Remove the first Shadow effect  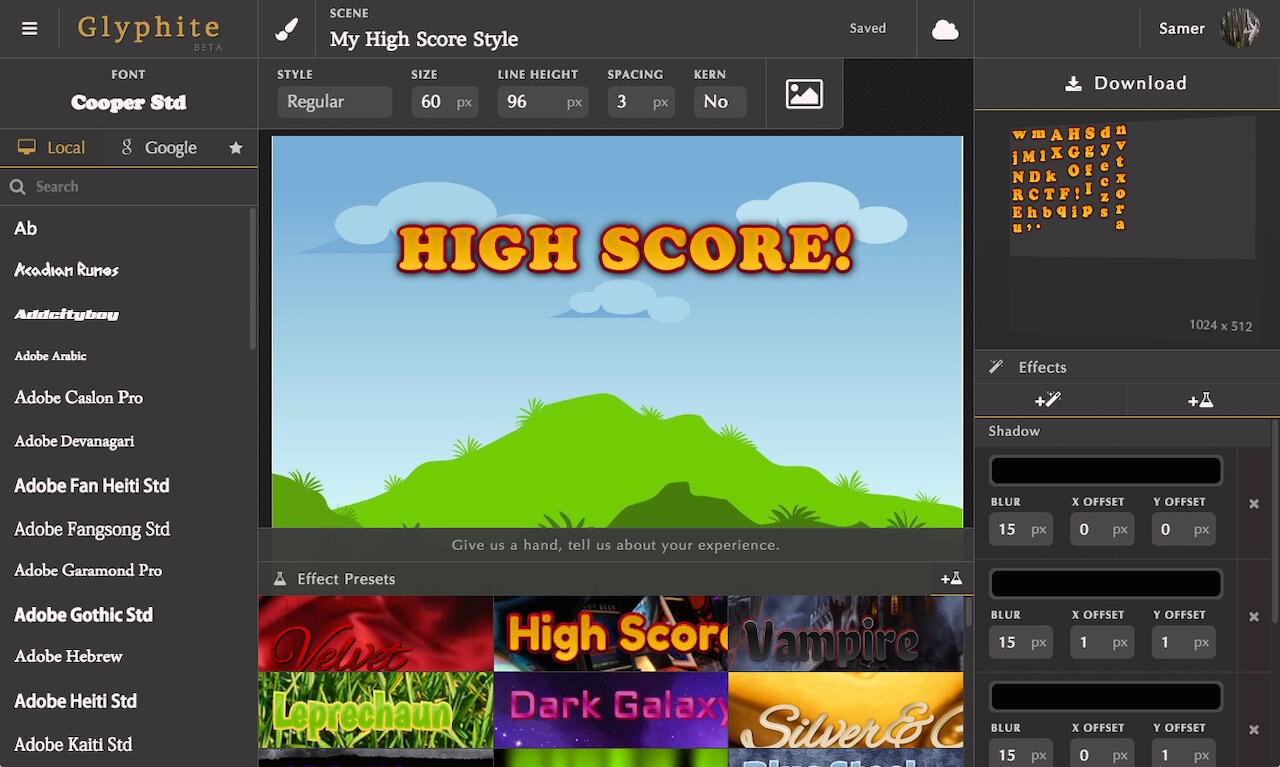[1254, 503]
